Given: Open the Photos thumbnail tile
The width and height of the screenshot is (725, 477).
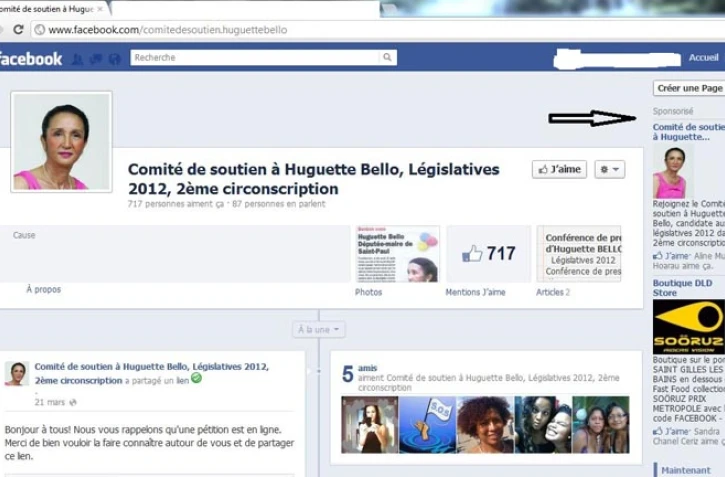Looking at the screenshot, I should tap(397, 254).
